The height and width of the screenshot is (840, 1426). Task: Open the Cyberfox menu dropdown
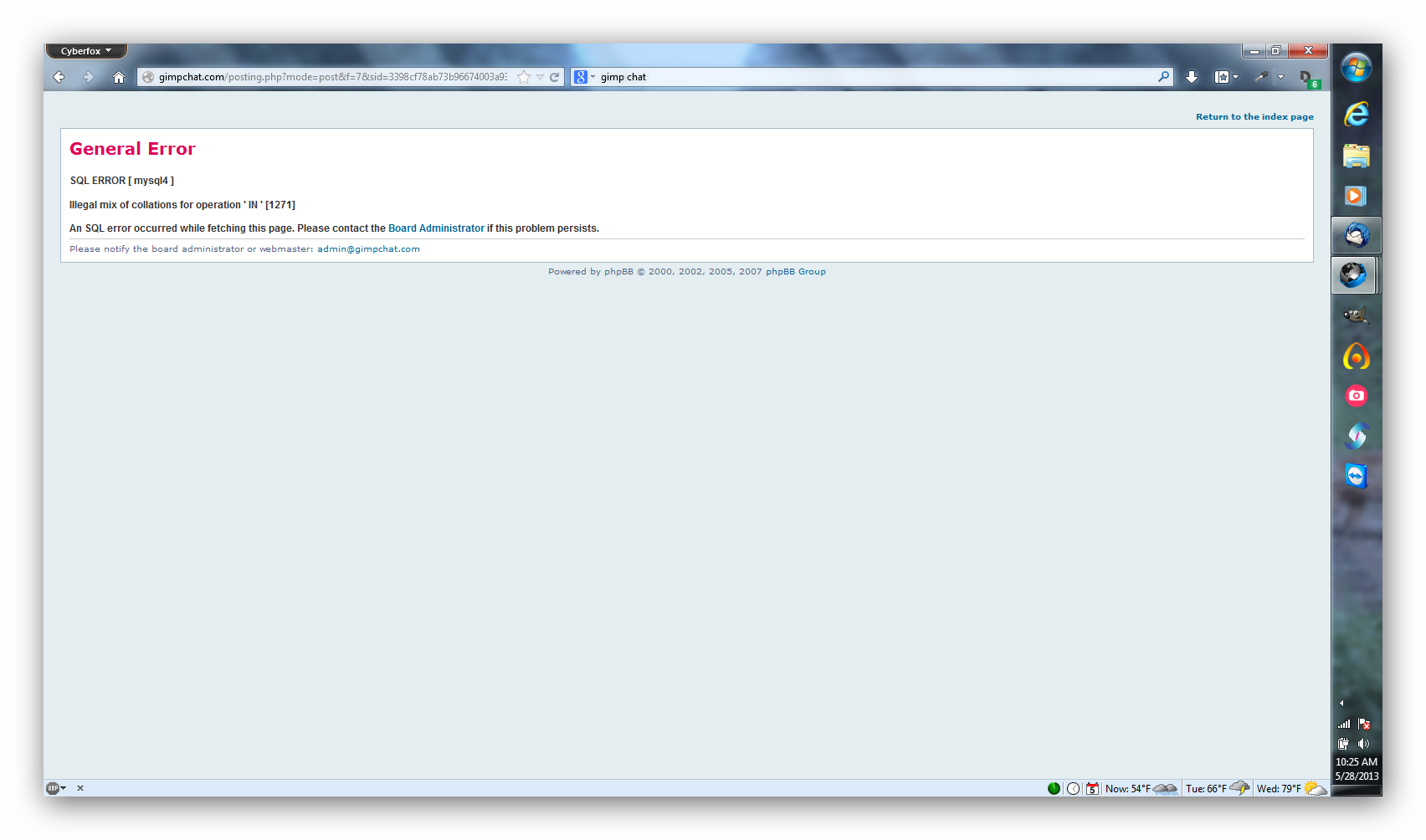click(x=86, y=51)
